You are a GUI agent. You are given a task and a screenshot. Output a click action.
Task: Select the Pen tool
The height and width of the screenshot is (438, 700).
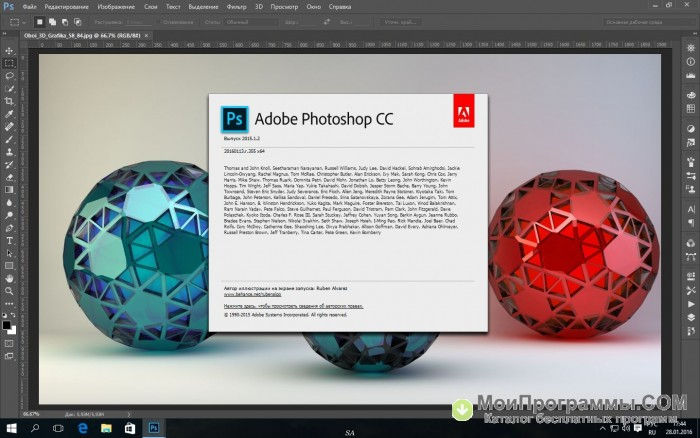pos(9,228)
